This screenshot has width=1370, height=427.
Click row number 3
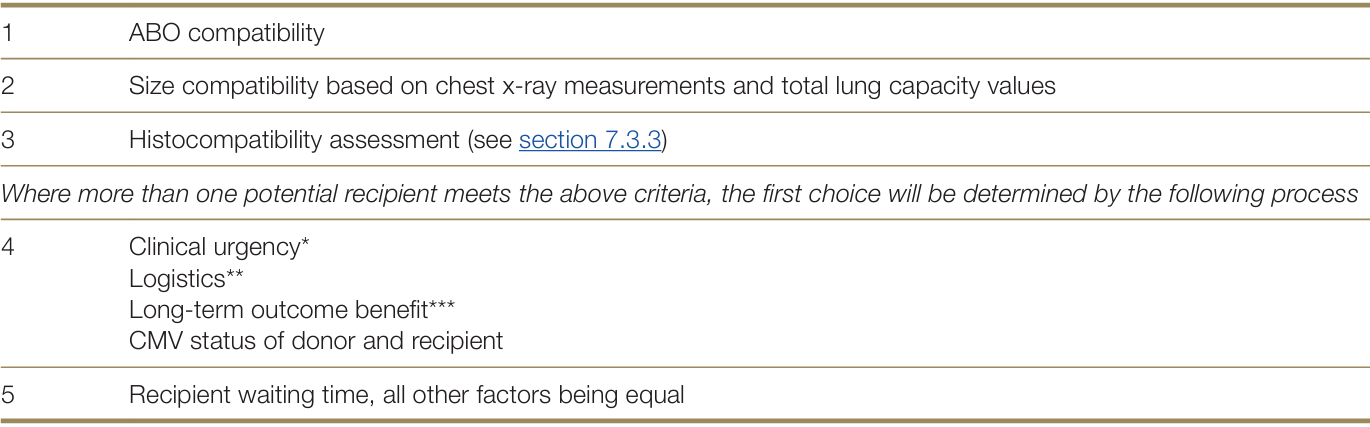pyautogui.click(x=8, y=140)
